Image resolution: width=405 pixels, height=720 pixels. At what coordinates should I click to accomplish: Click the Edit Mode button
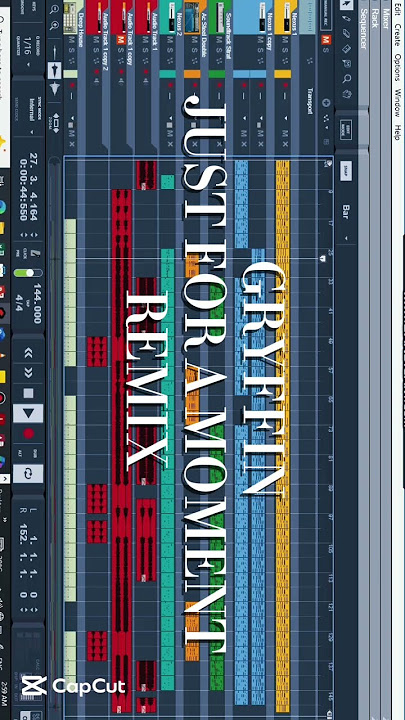(x=346, y=128)
